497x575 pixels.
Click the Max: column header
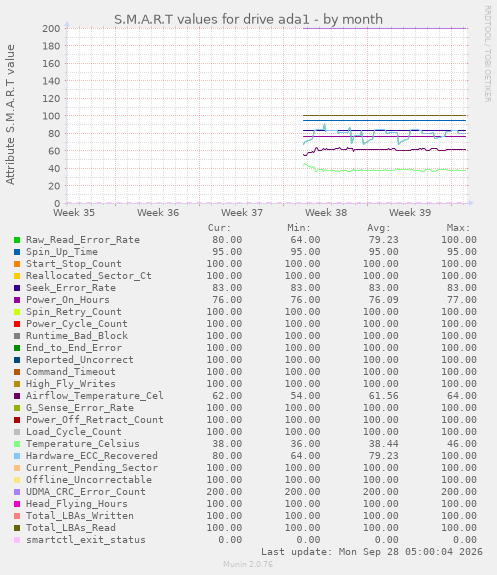tap(458, 228)
